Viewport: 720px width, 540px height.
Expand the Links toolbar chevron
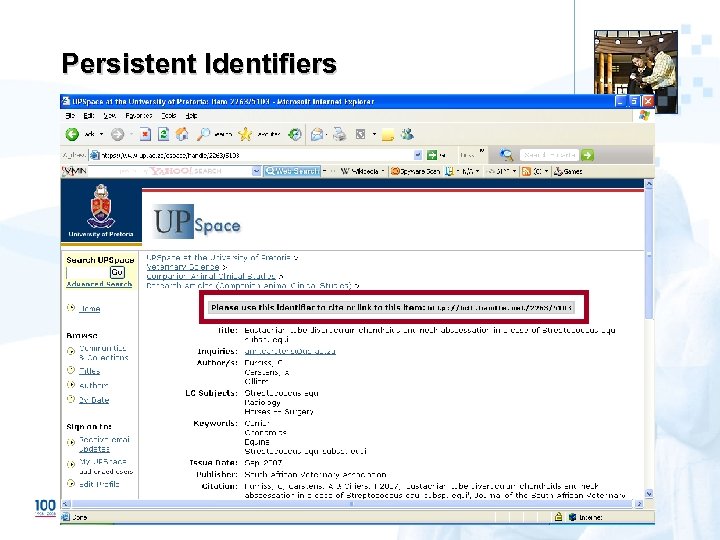point(482,151)
